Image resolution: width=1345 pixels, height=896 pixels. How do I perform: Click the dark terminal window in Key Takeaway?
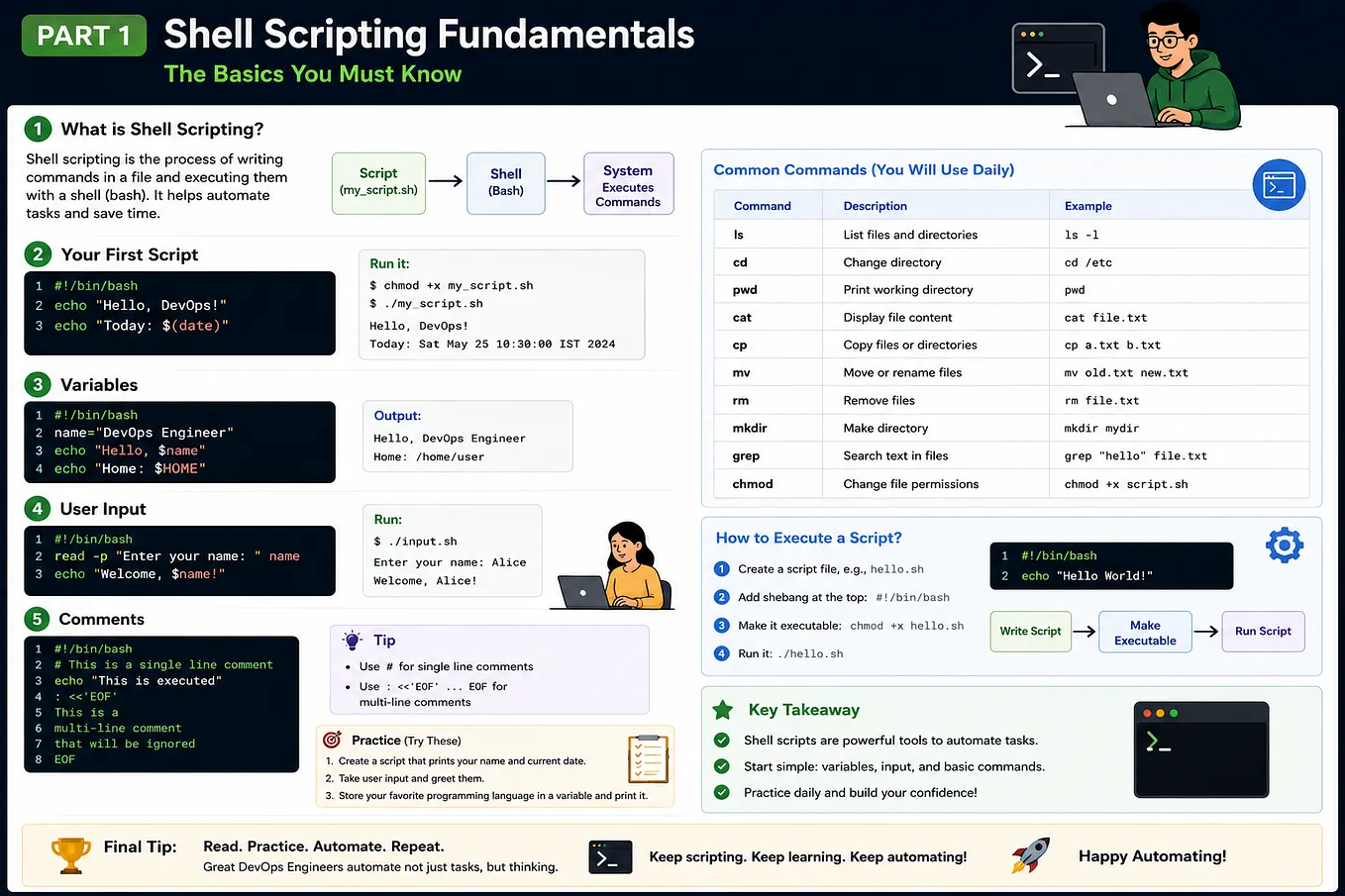pos(1201,749)
